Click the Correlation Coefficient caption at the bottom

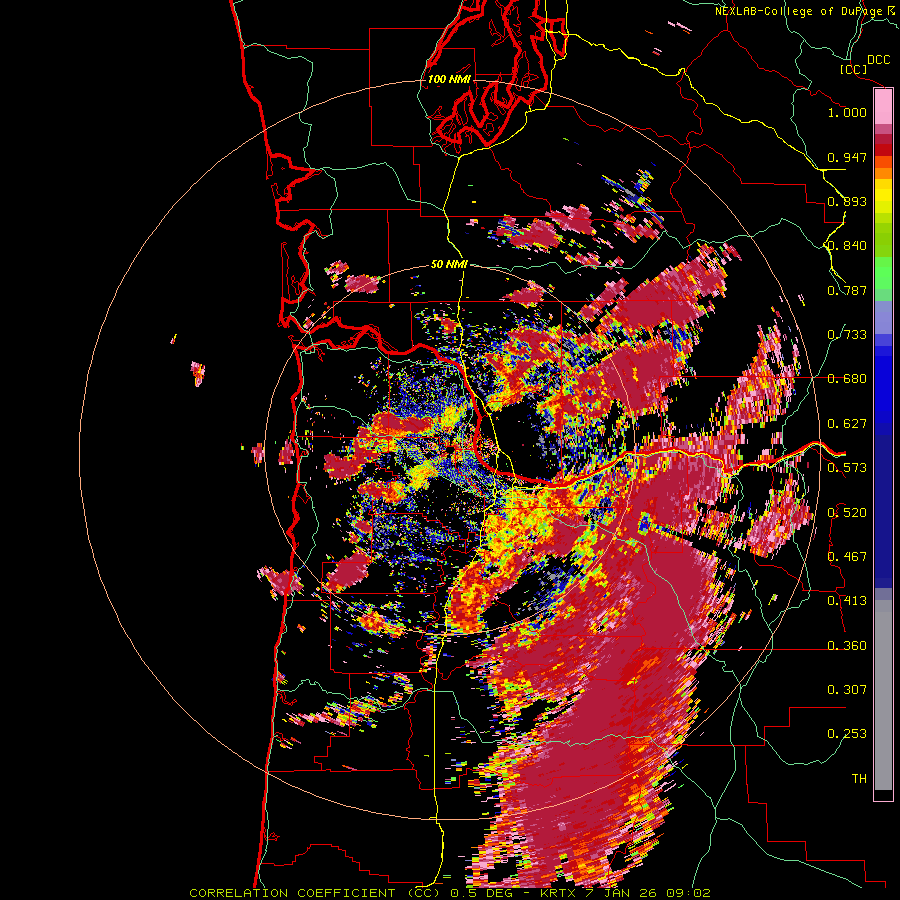pyautogui.click(x=450, y=893)
